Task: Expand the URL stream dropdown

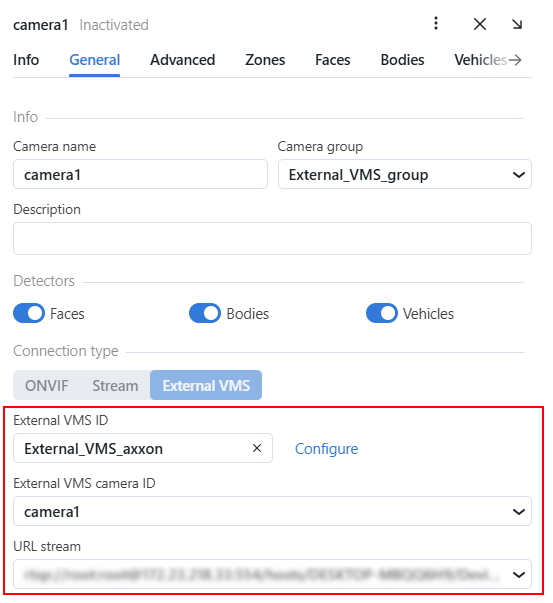Action: pos(272,574)
